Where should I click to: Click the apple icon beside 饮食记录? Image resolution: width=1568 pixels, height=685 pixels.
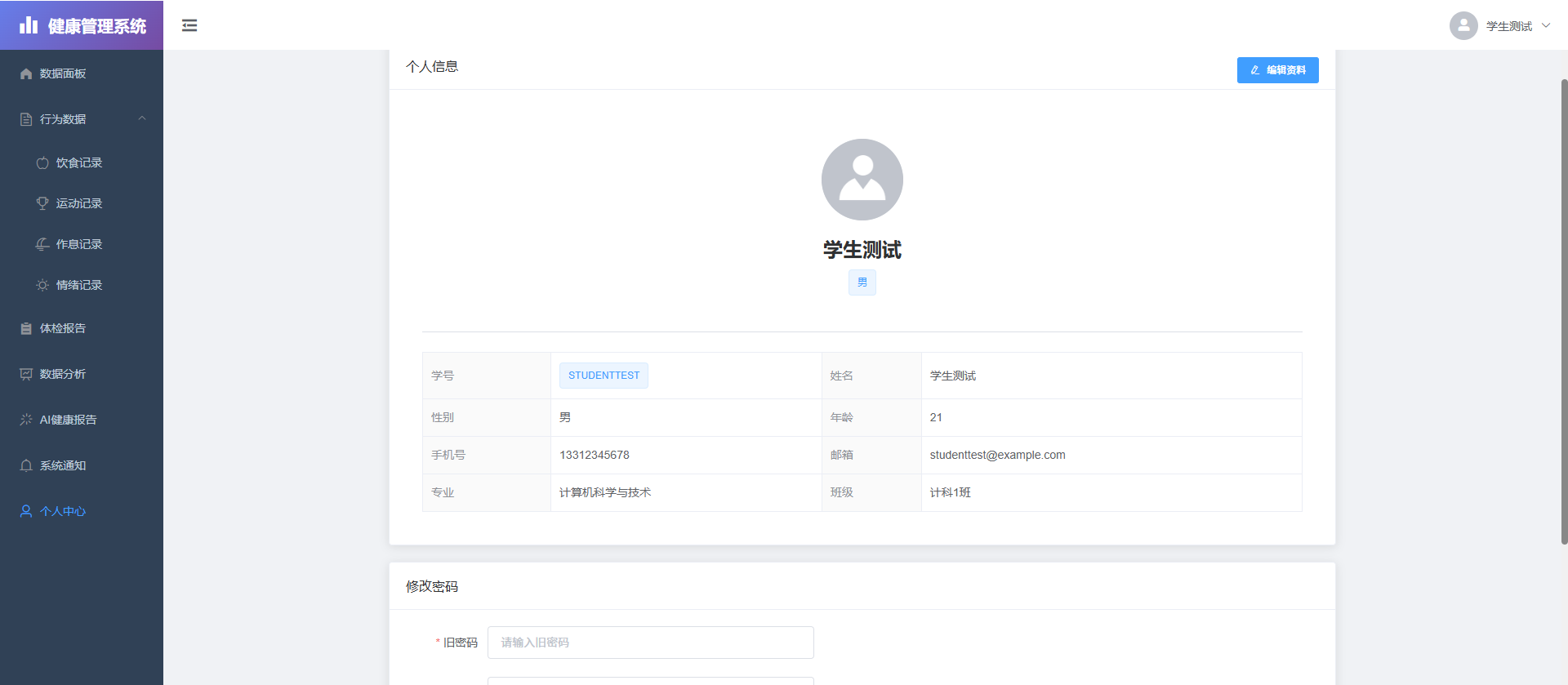(42, 162)
